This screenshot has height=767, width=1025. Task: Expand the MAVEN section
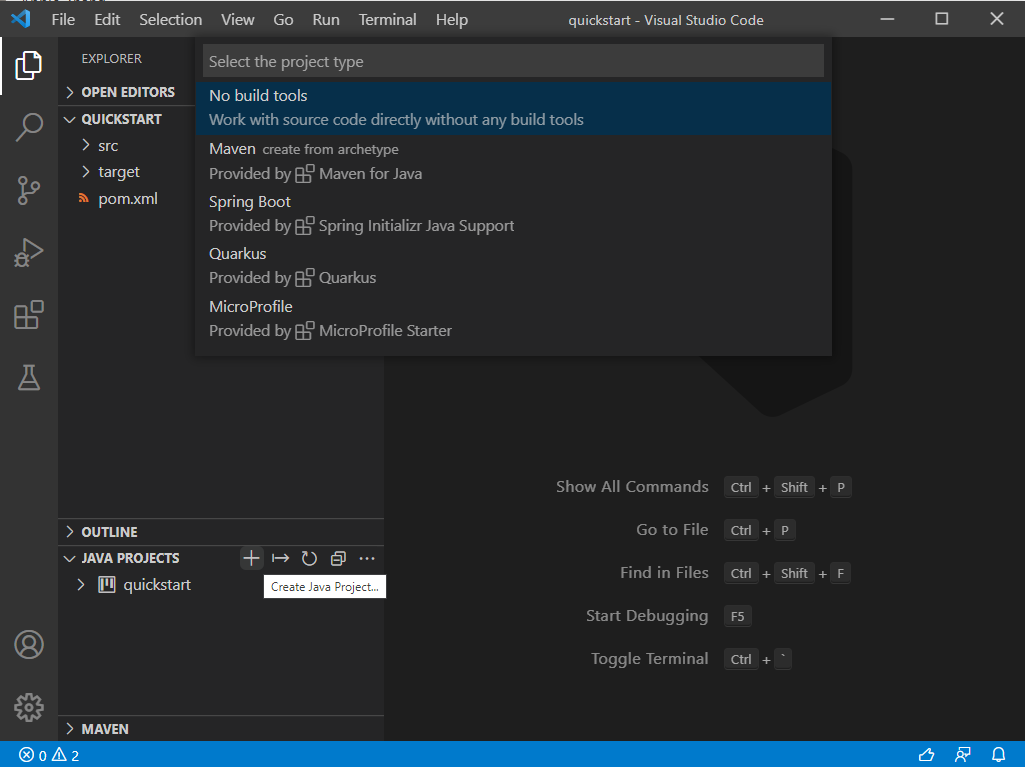(104, 729)
